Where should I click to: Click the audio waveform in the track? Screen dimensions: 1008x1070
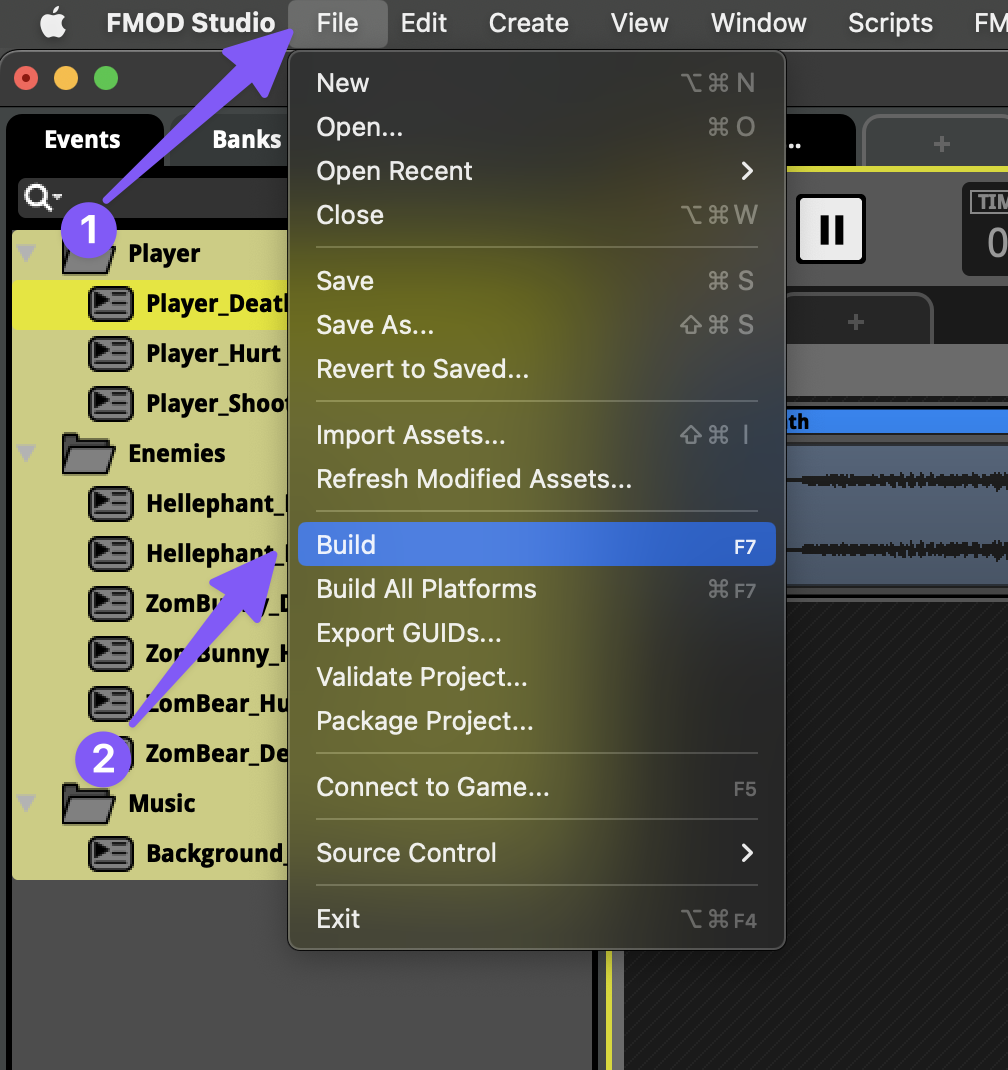(900, 515)
